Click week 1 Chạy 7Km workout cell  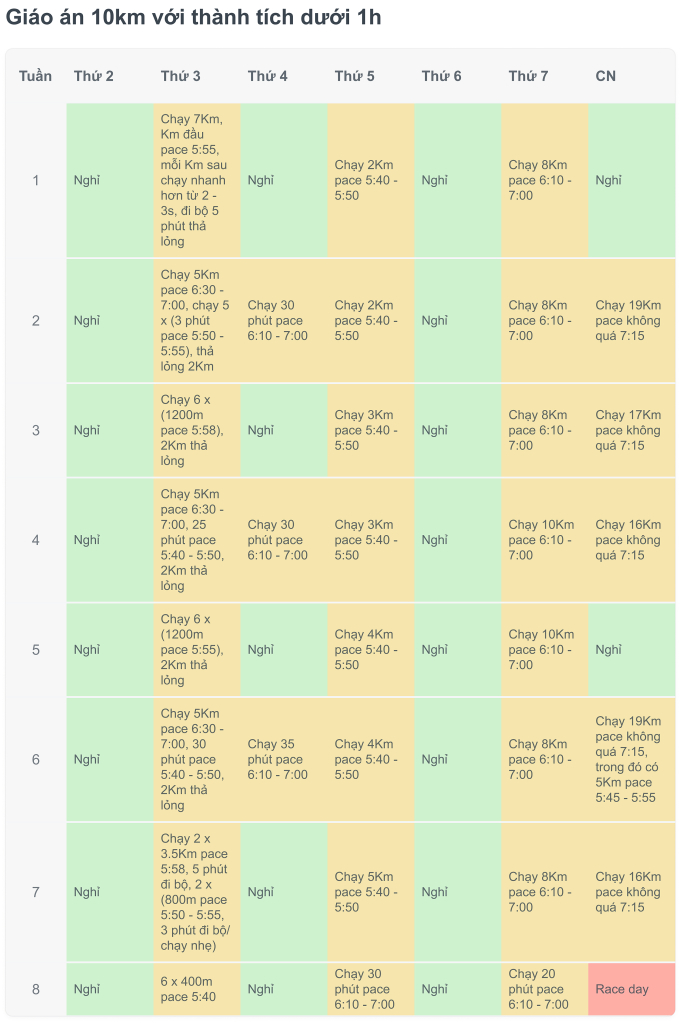(x=196, y=180)
